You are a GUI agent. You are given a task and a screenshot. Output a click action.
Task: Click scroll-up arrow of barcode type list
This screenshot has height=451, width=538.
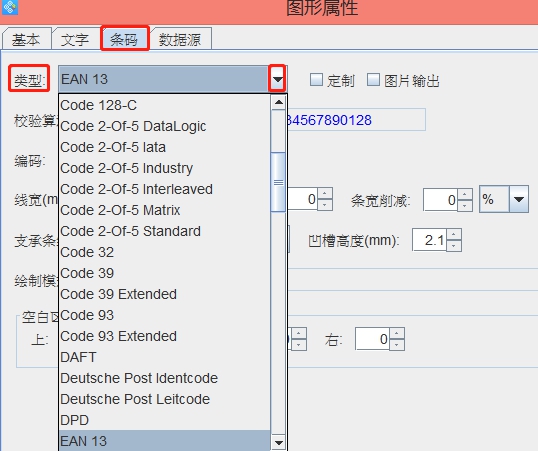point(279,102)
